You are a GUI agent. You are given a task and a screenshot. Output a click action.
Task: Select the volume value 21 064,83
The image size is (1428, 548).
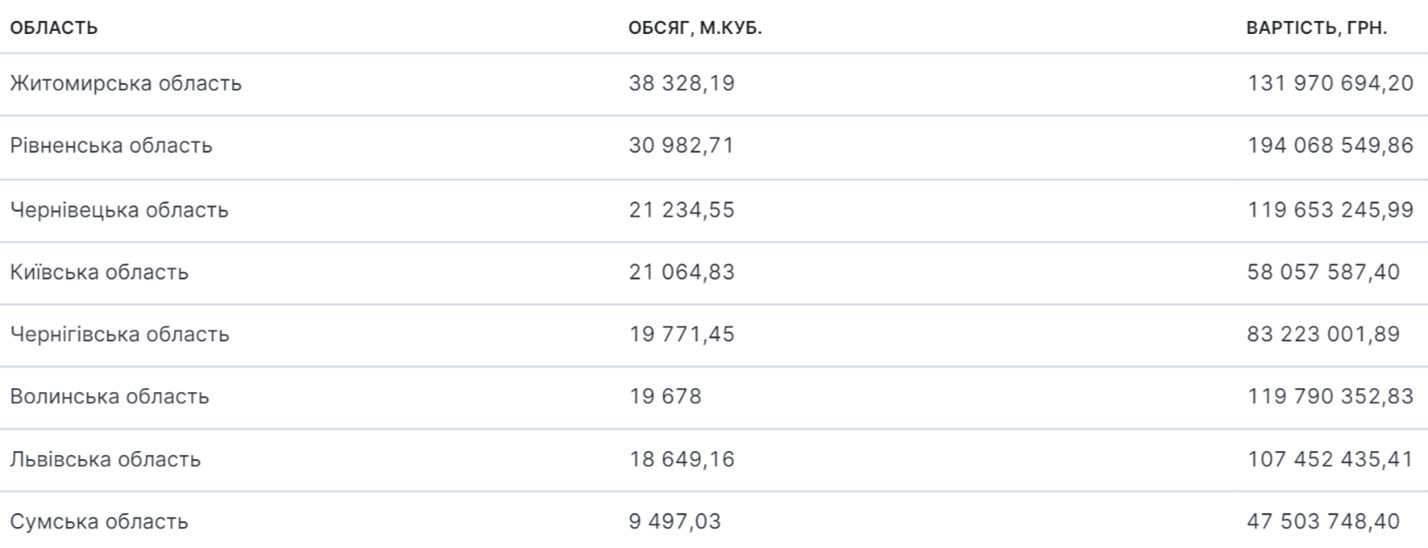681,272
